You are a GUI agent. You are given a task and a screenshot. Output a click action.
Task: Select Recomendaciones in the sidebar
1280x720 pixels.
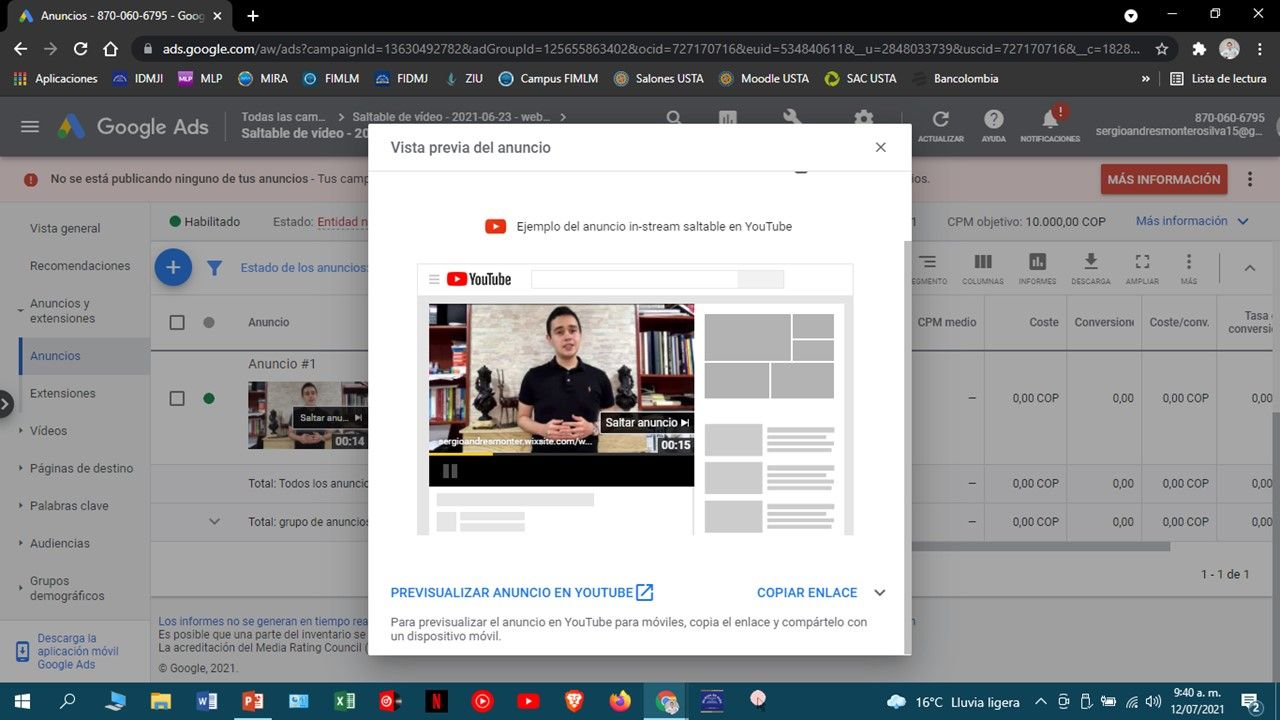80,266
